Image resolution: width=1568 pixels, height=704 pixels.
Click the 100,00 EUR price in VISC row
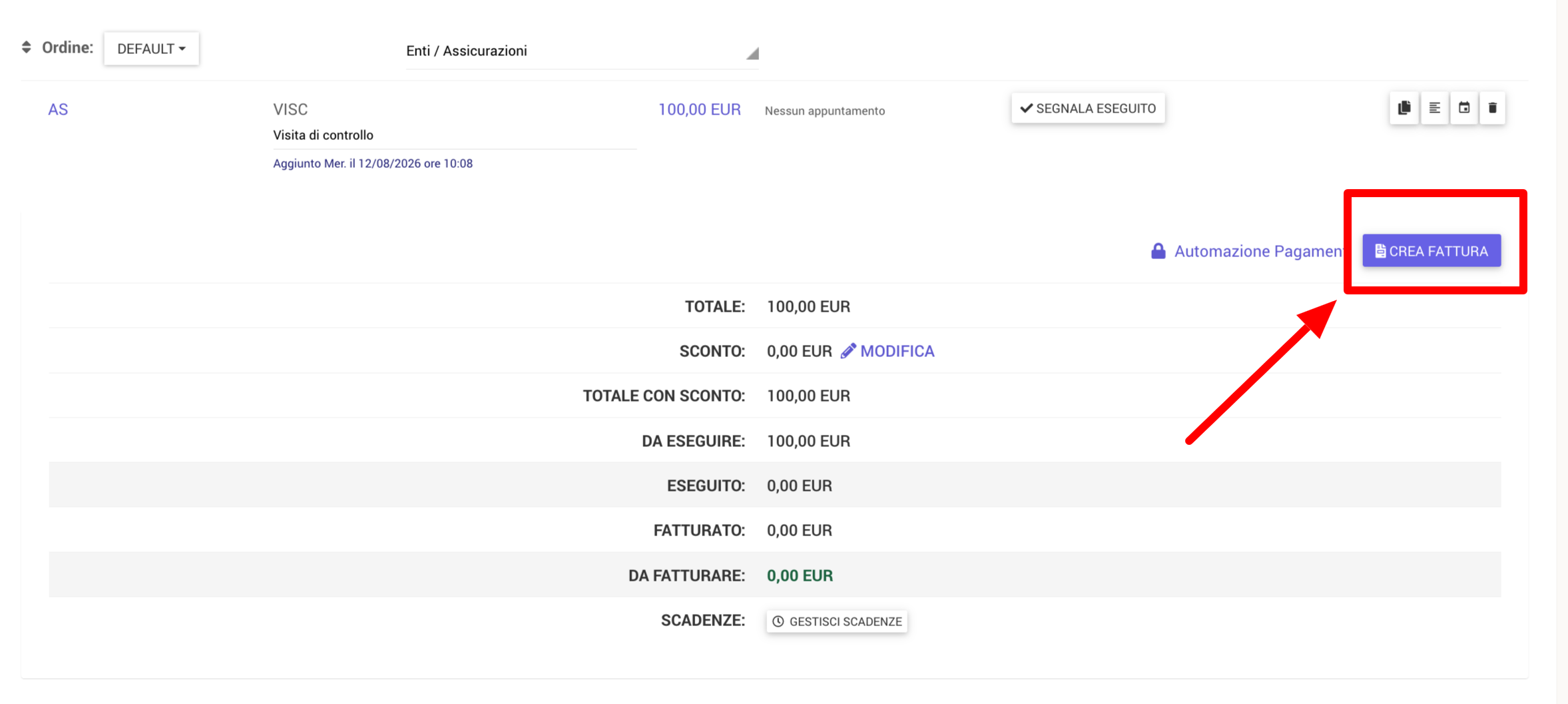(699, 109)
